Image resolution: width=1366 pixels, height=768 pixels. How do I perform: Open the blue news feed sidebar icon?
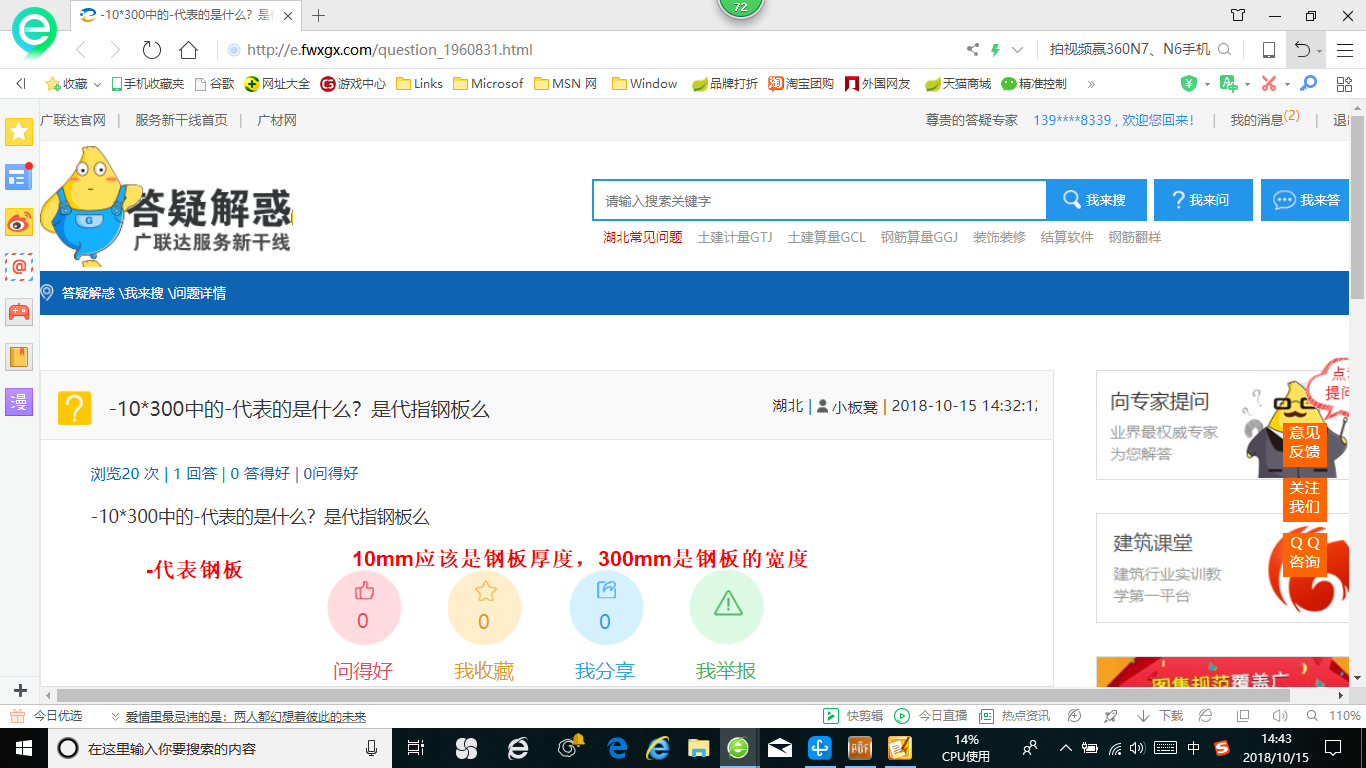click(19, 177)
